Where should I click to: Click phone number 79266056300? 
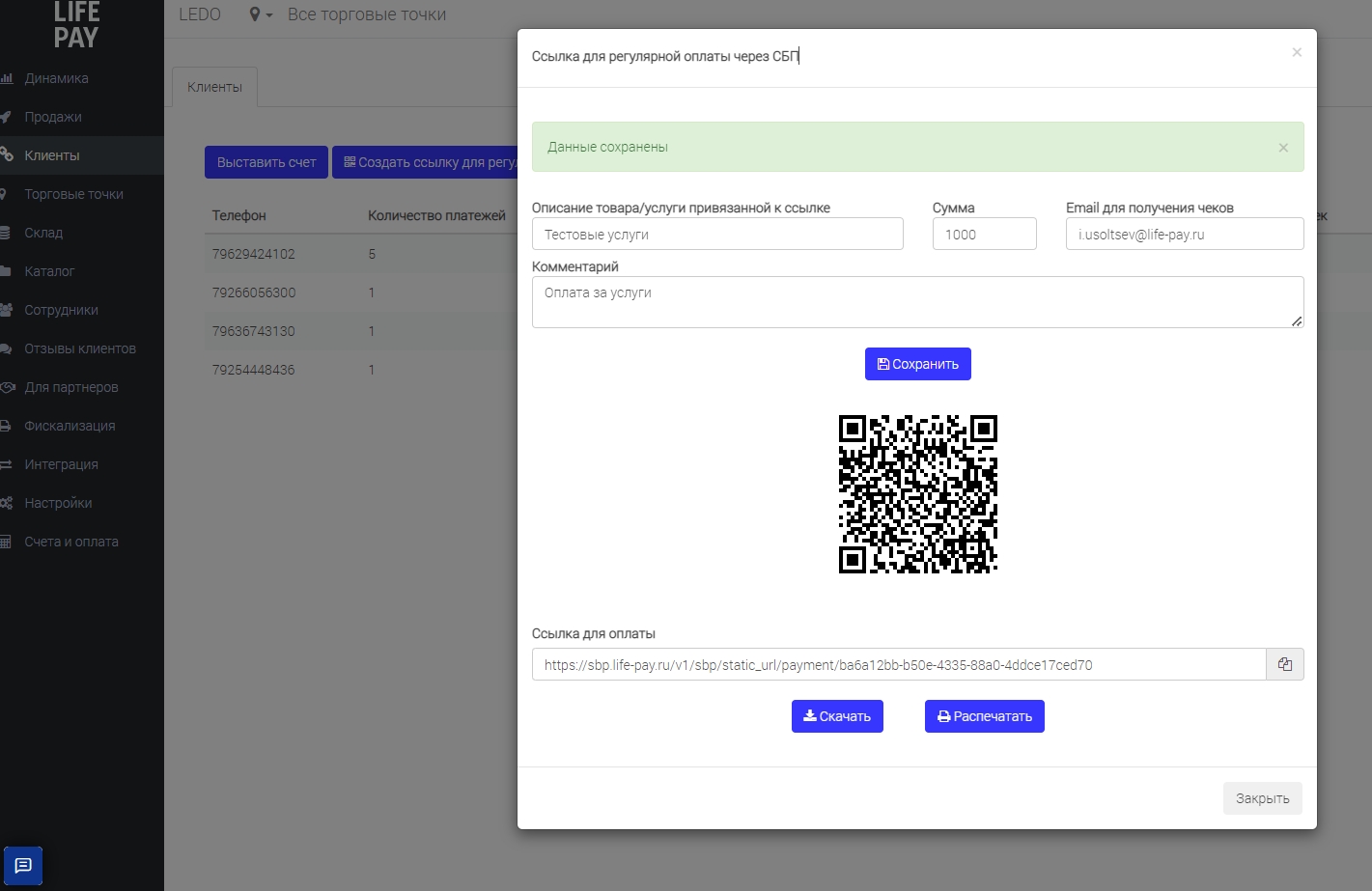coord(254,292)
